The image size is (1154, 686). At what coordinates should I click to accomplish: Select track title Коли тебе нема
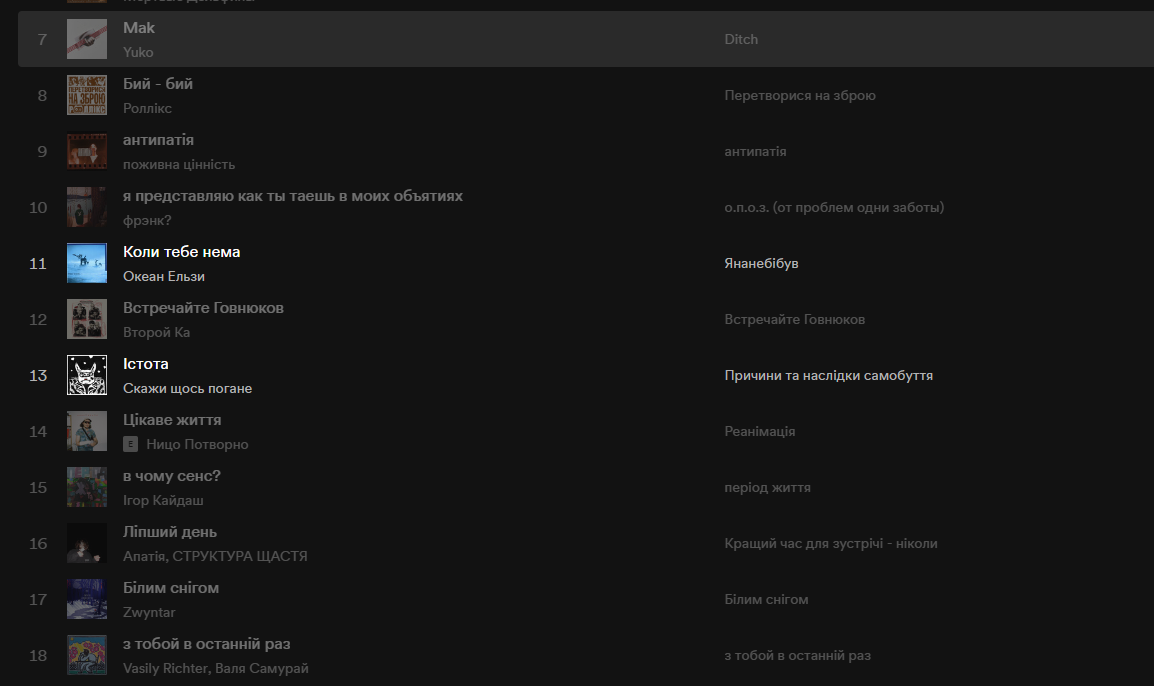point(182,252)
